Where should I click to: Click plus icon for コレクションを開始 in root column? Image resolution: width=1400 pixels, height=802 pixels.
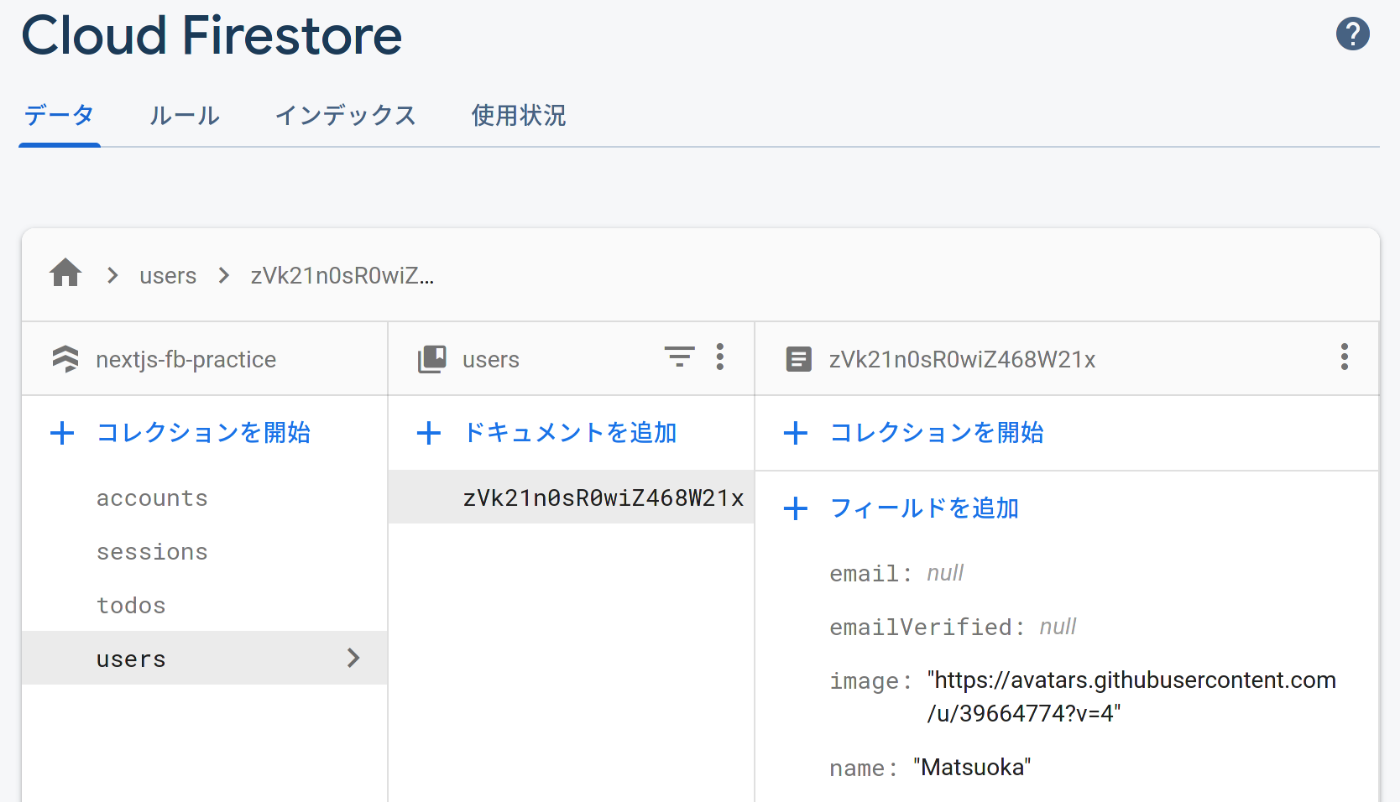click(63, 433)
